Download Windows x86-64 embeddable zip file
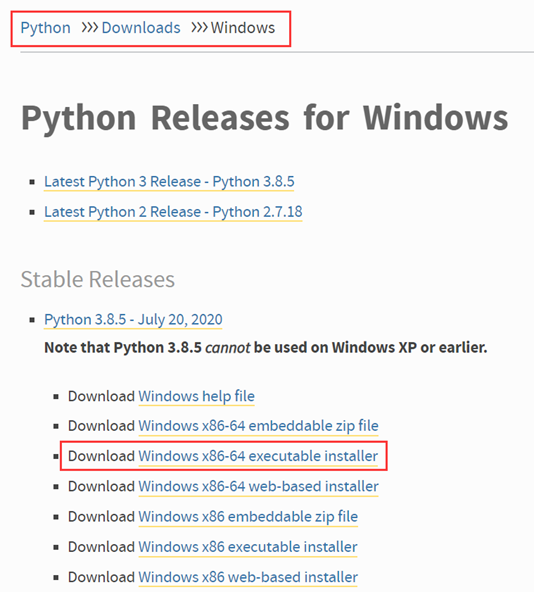This screenshot has height=592, width=534. click(258, 426)
